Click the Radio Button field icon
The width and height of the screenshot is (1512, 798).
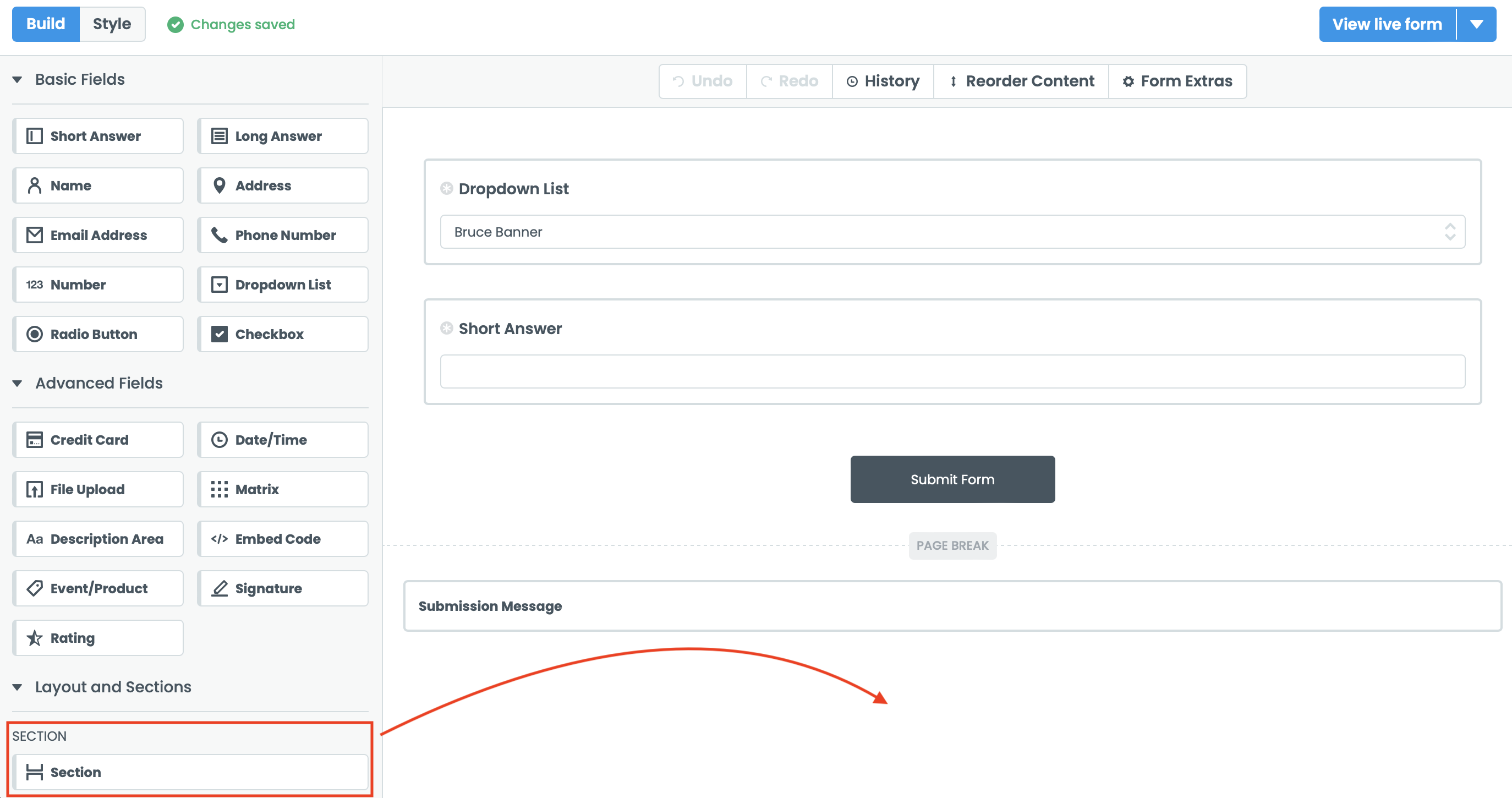point(35,334)
